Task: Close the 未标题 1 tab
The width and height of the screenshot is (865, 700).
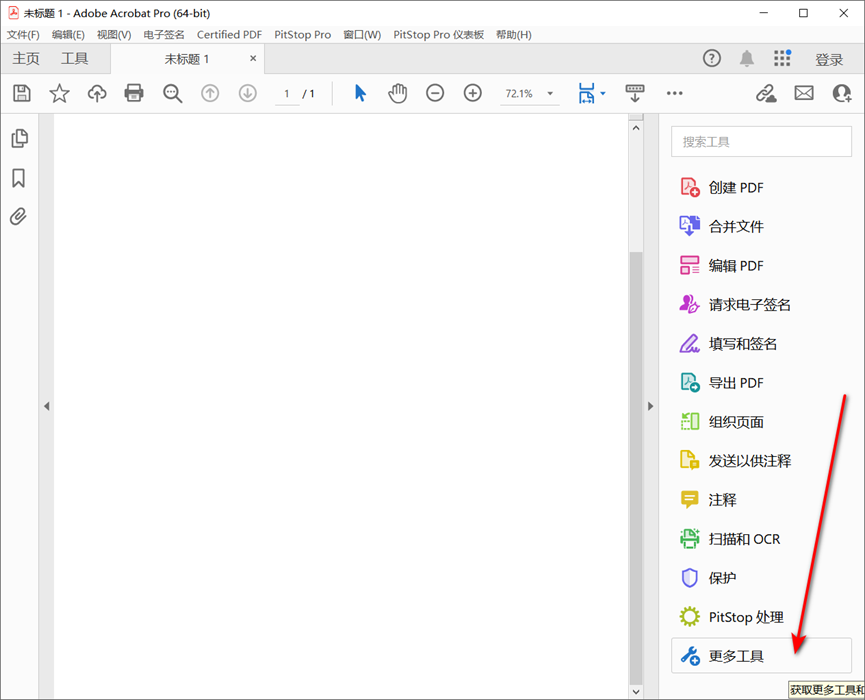Action: point(253,58)
